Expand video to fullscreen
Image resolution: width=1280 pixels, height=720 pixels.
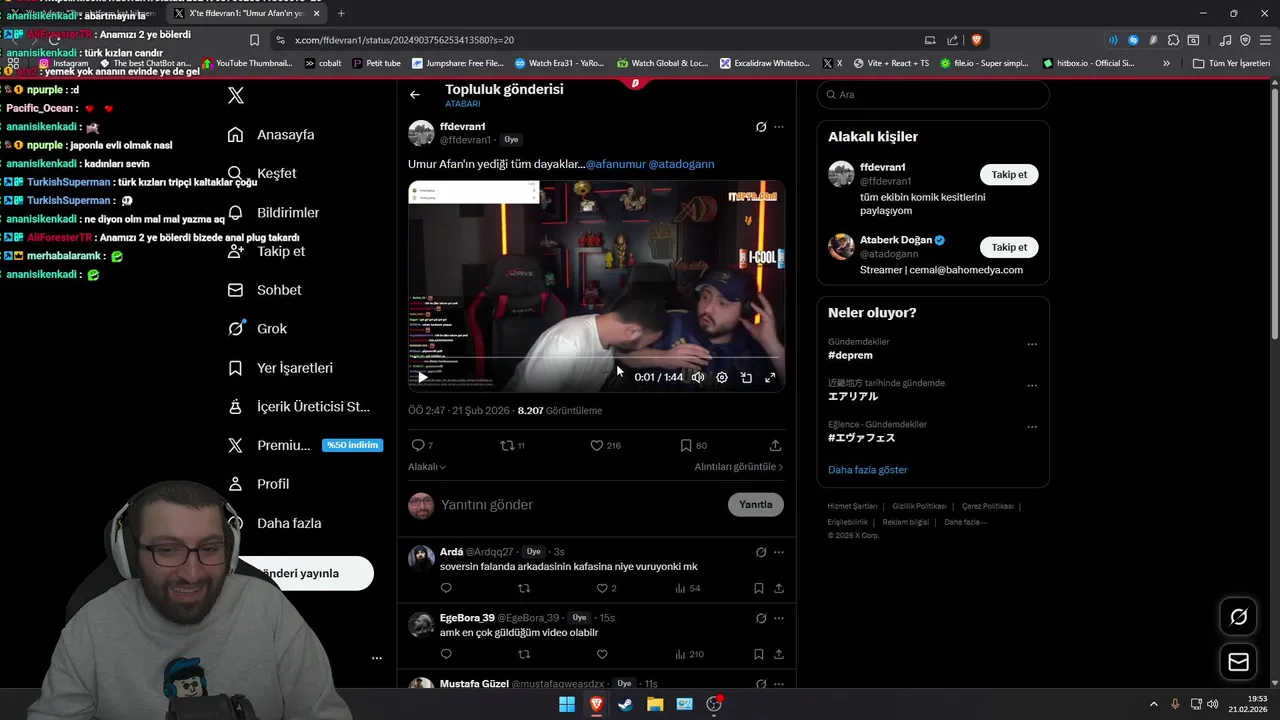770,377
